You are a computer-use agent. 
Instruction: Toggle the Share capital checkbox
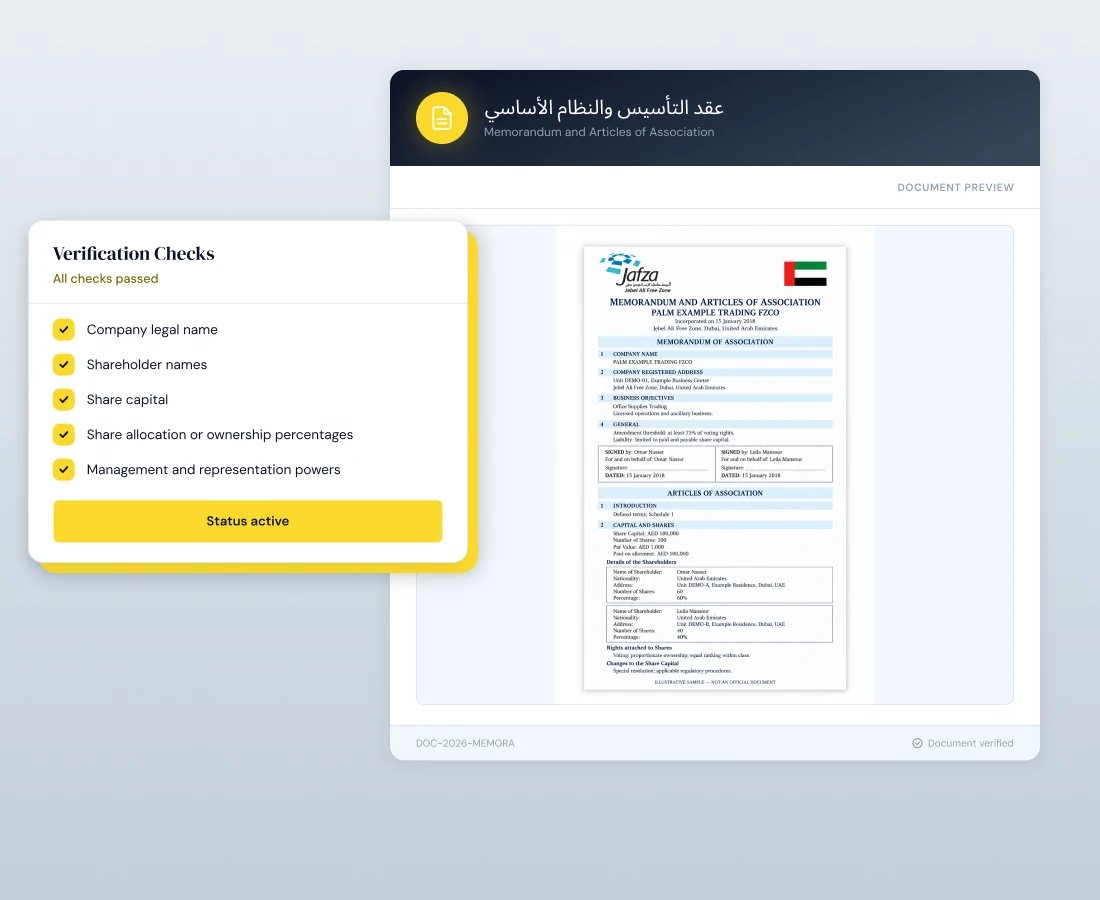click(x=64, y=399)
